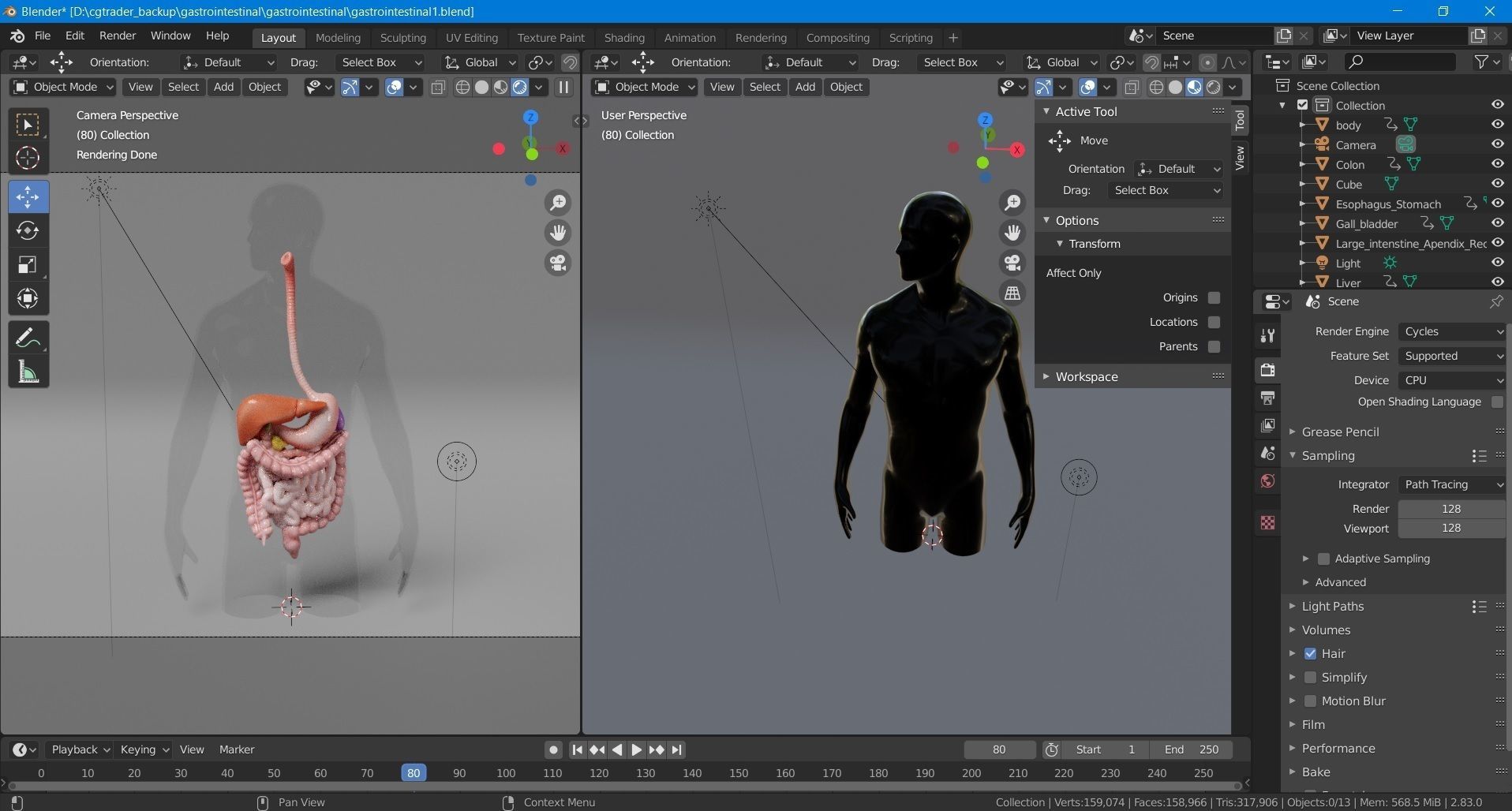This screenshot has width=1512, height=811.
Task: Open the Keying popover in timeline
Action: point(144,749)
